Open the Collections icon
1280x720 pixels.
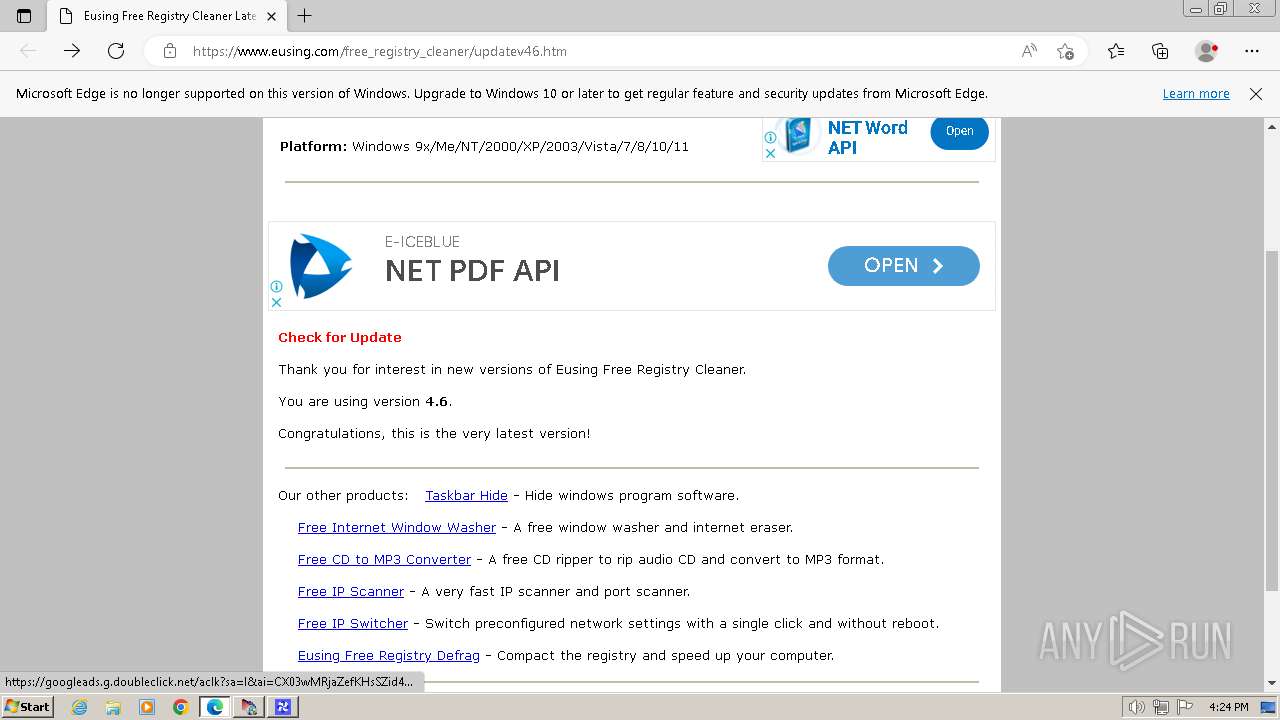click(1160, 51)
